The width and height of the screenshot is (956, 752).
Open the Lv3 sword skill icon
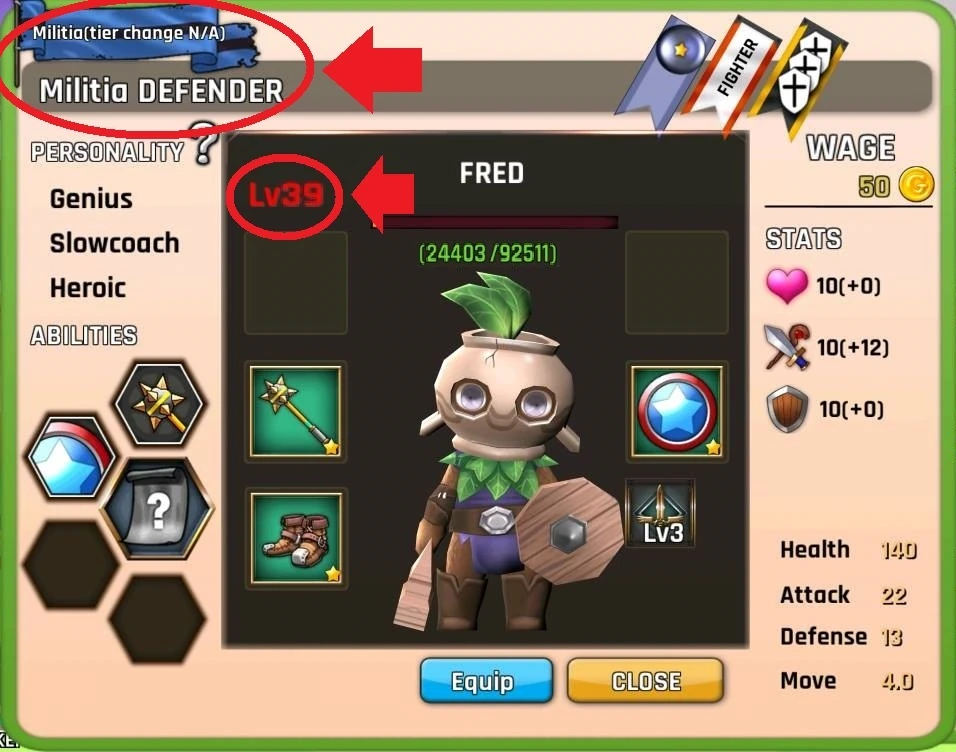pyautogui.click(x=660, y=514)
